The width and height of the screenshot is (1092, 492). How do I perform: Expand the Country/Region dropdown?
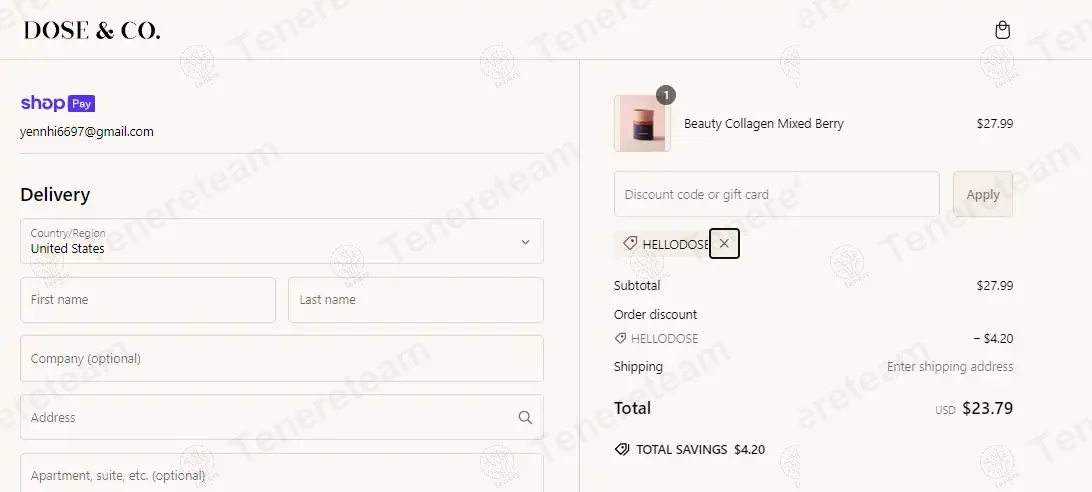[x=281, y=241]
